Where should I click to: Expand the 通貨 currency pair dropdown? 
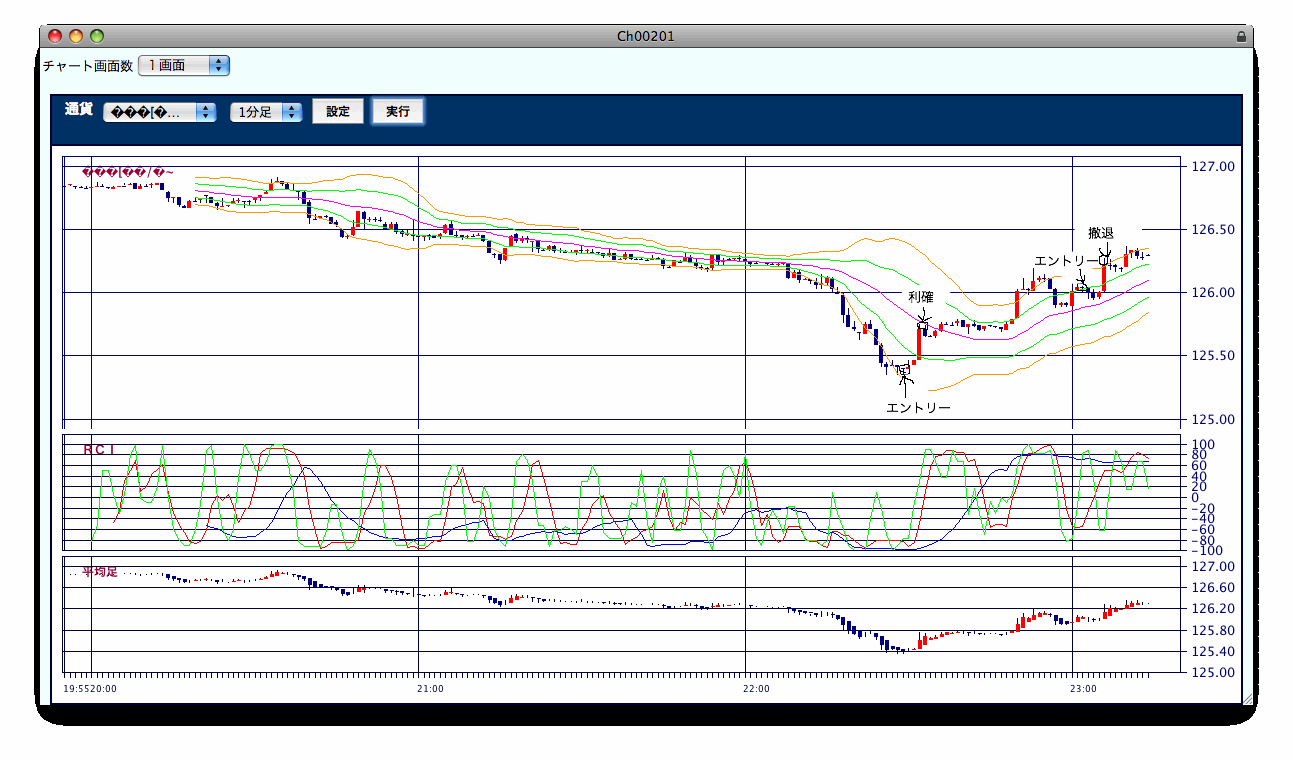click(x=160, y=112)
